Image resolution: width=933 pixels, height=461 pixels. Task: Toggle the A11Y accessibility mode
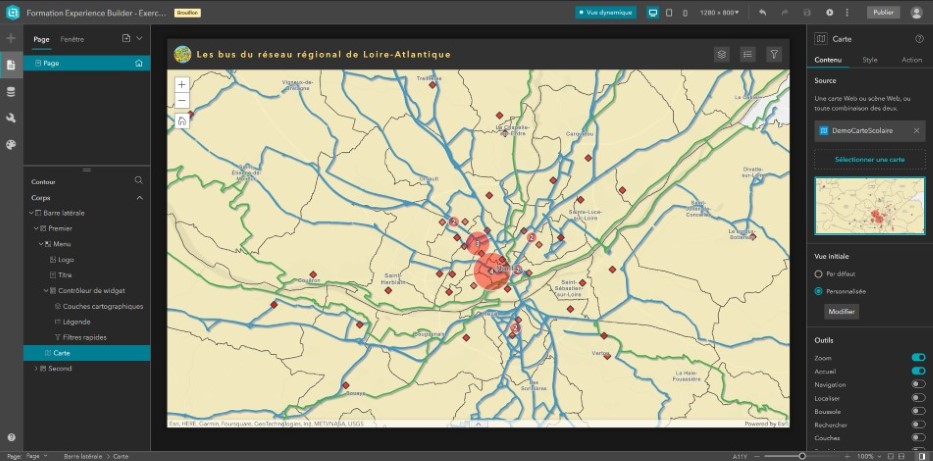pos(740,456)
